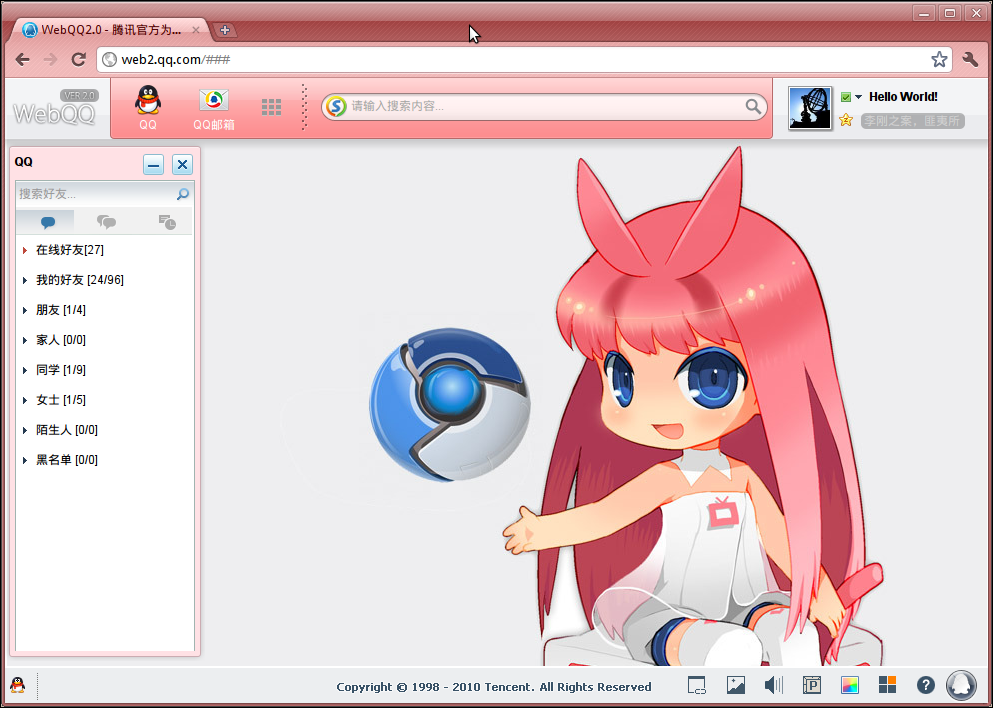
Task: Edit the grey signature text under the nickname
Action: pyautogui.click(x=913, y=120)
